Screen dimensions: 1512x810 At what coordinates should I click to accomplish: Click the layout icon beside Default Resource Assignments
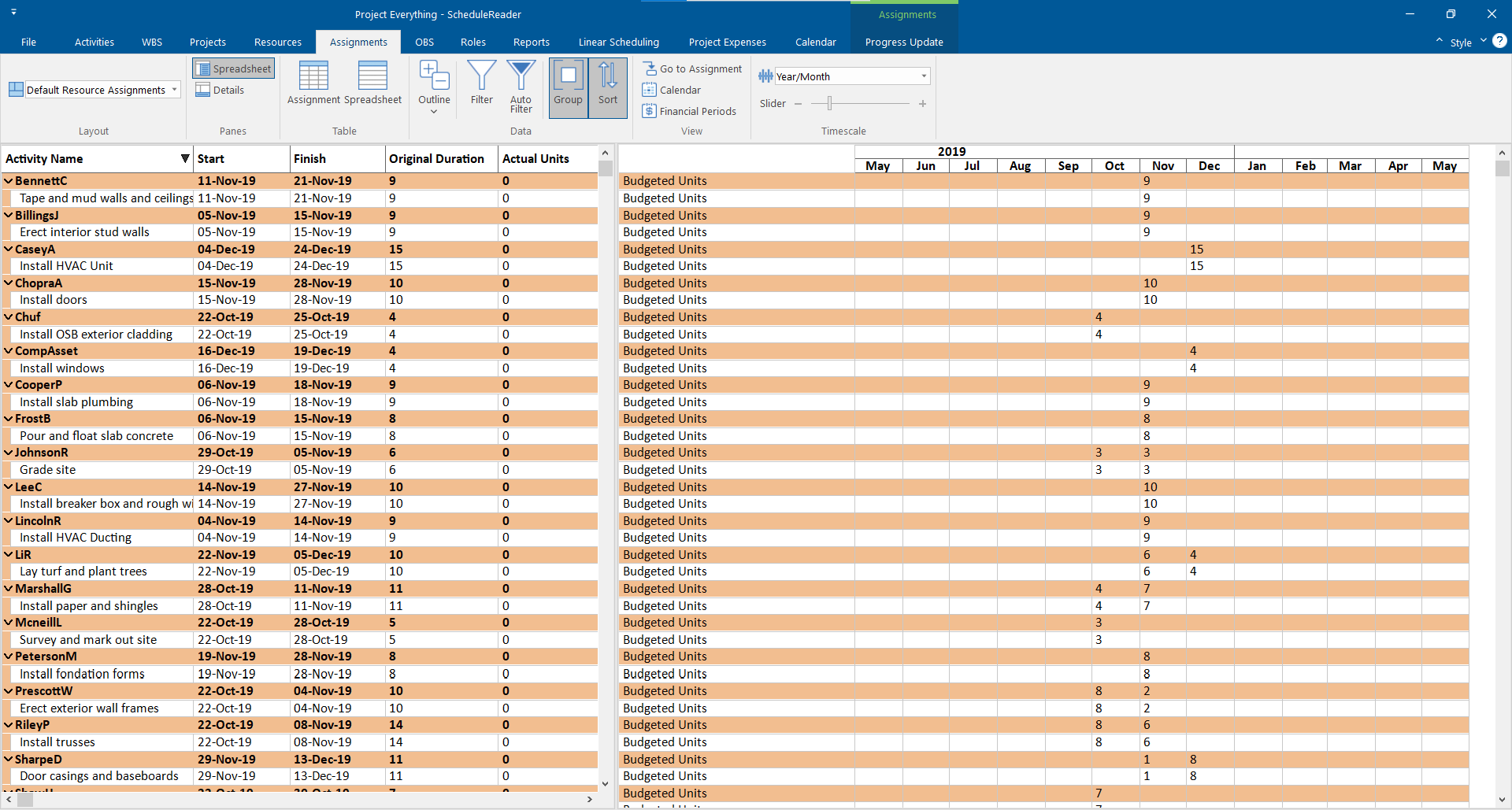pyautogui.click(x=16, y=90)
